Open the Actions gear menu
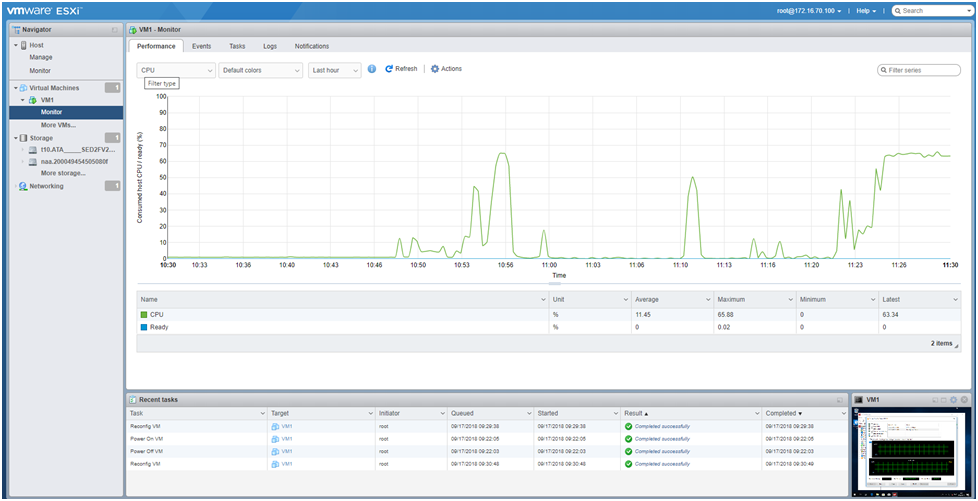The width and height of the screenshot is (978, 501). [447, 69]
